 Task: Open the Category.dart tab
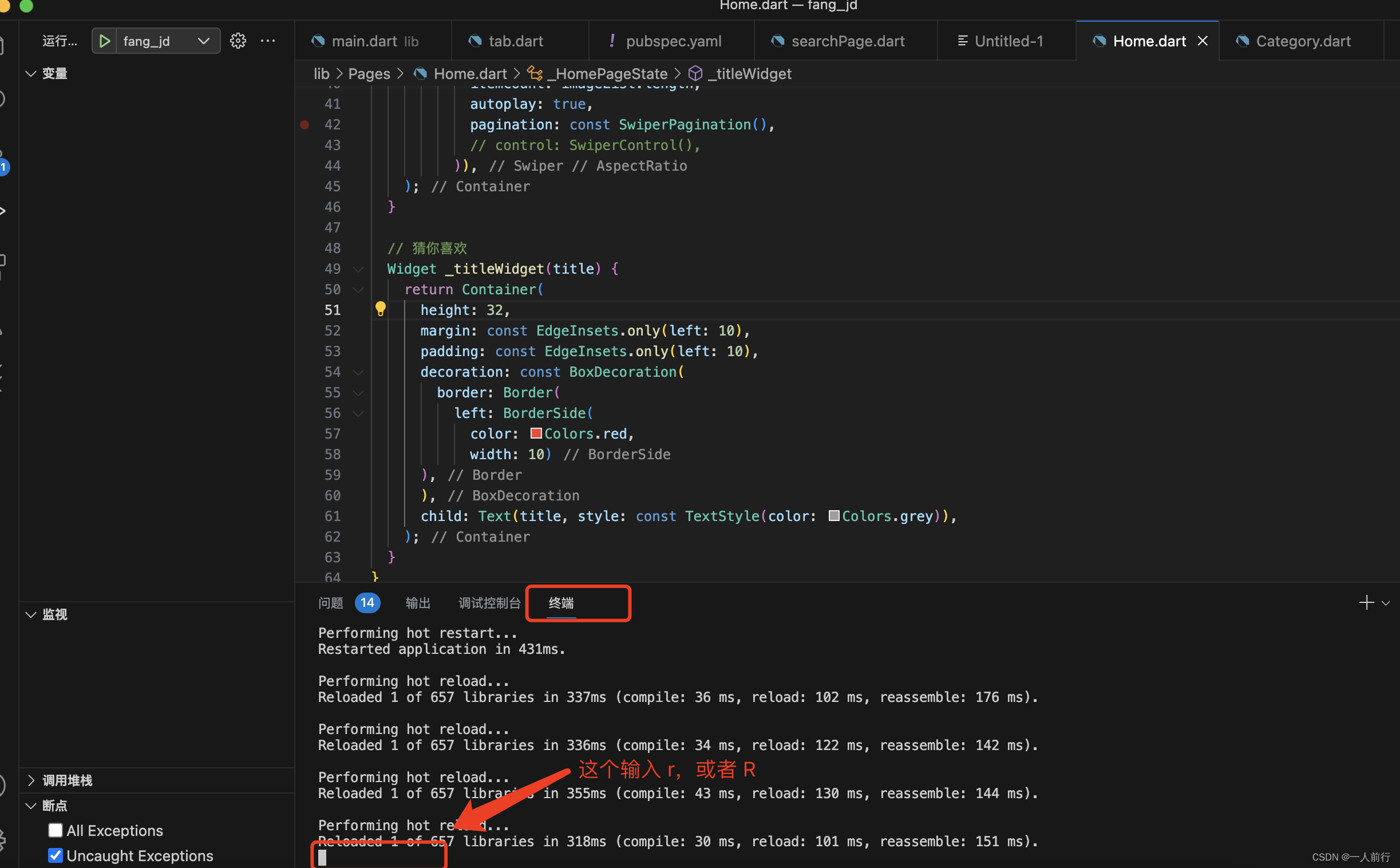pyautogui.click(x=1302, y=41)
